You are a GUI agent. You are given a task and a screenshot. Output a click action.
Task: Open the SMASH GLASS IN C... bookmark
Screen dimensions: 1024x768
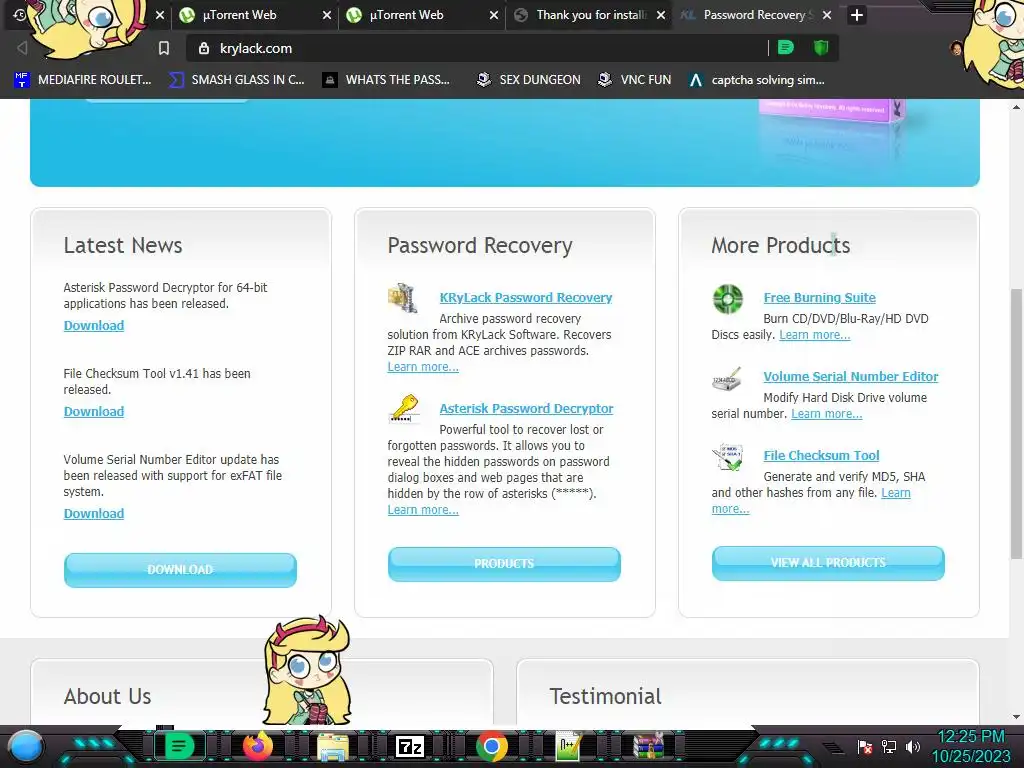(x=236, y=80)
